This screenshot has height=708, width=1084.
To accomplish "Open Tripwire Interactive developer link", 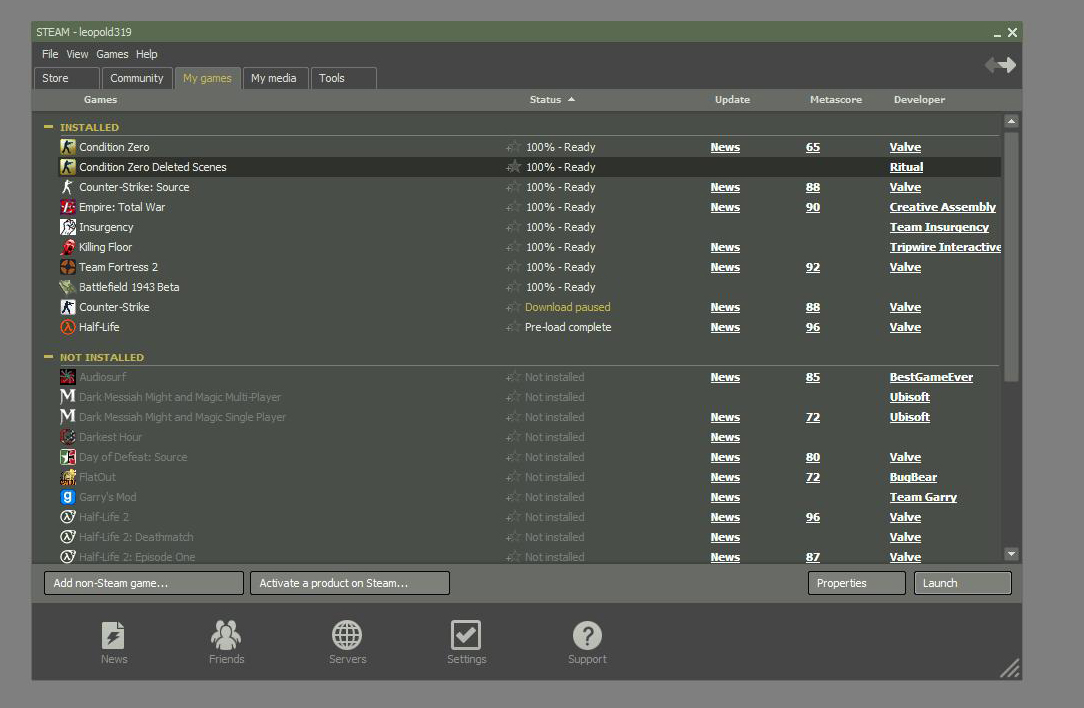I will pyautogui.click(x=945, y=248).
